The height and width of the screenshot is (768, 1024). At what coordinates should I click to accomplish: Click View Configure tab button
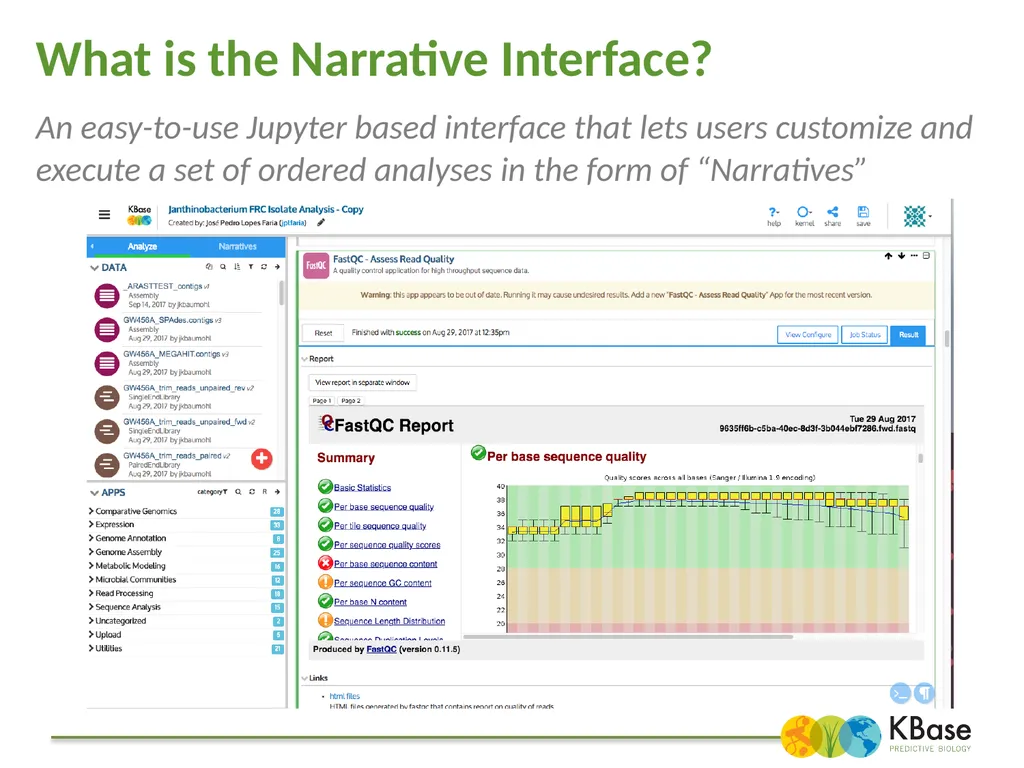pos(808,335)
